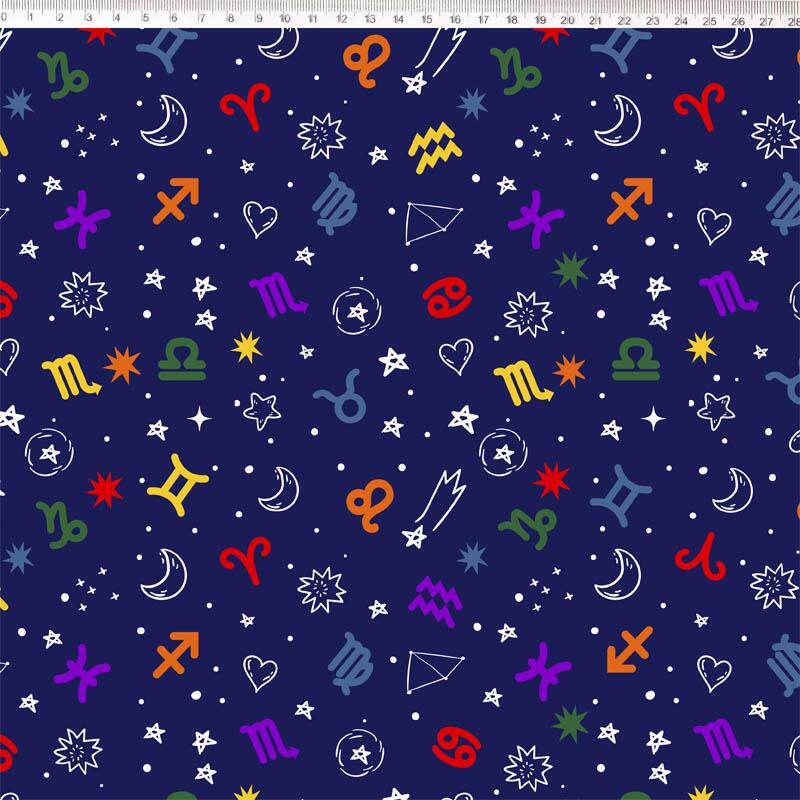The image size is (800, 800).
Task: Select the fully visible blue Taurus symbol
Action: coord(340,396)
